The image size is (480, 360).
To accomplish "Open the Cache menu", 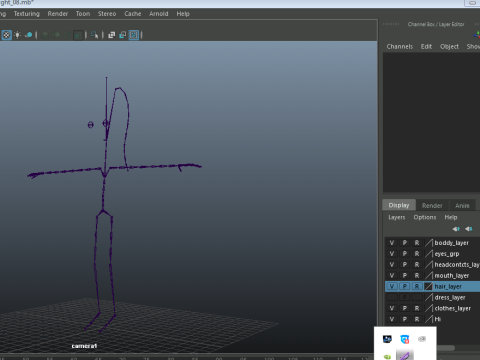I will pyautogui.click(x=133, y=14).
